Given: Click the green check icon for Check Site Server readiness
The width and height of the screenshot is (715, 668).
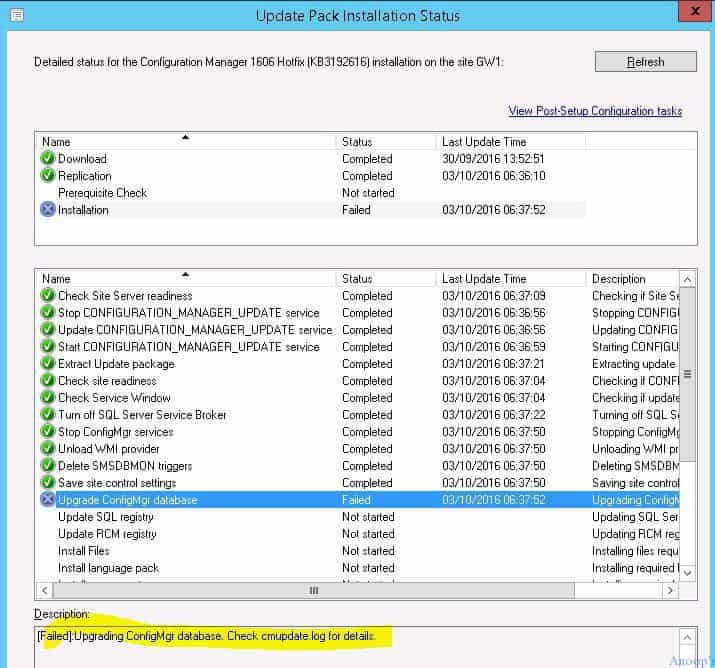Looking at the screenshot, I should tap(47, 295).
